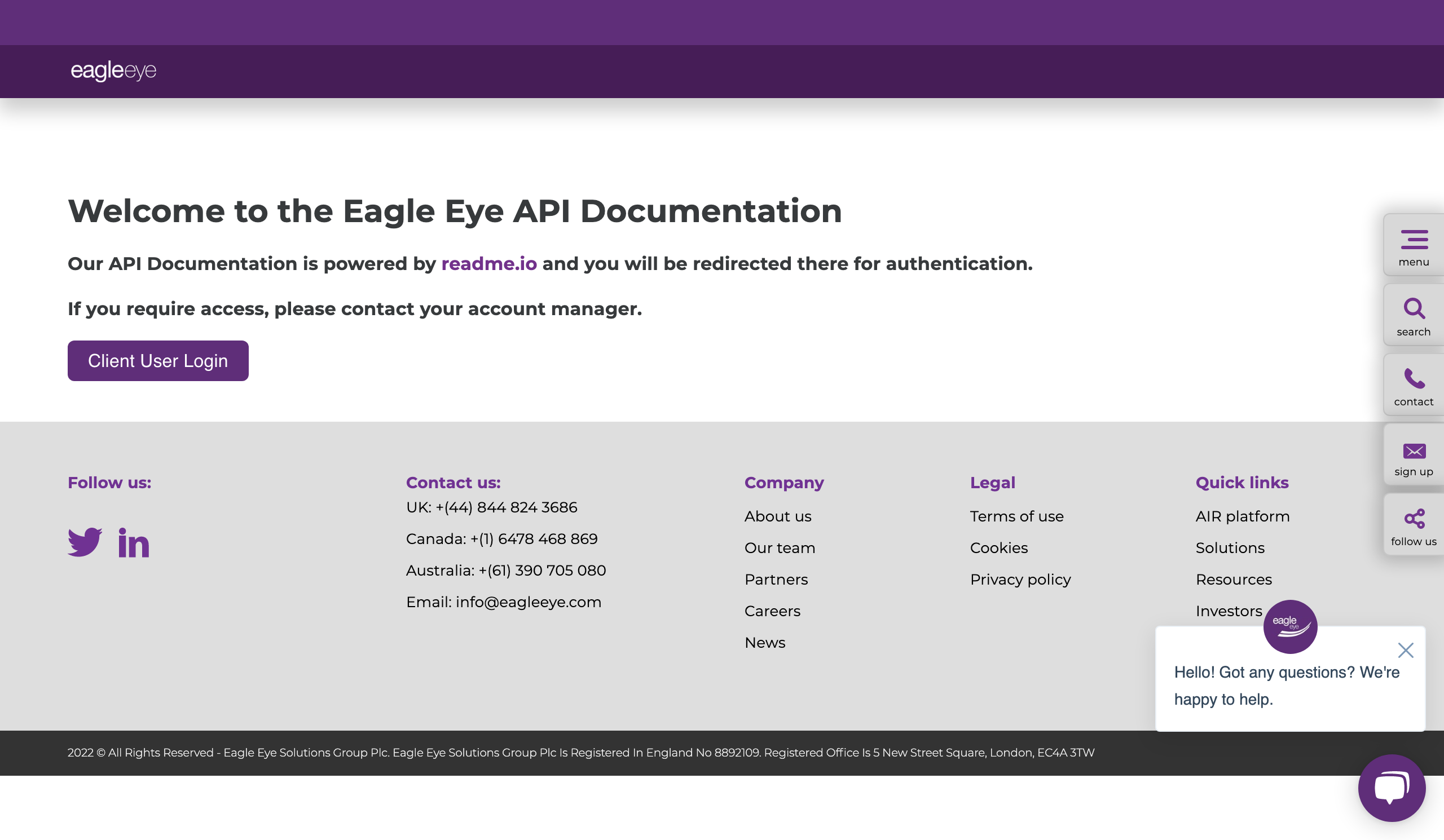
Task: Click email info@eagleeye.com
Action: 529,602
